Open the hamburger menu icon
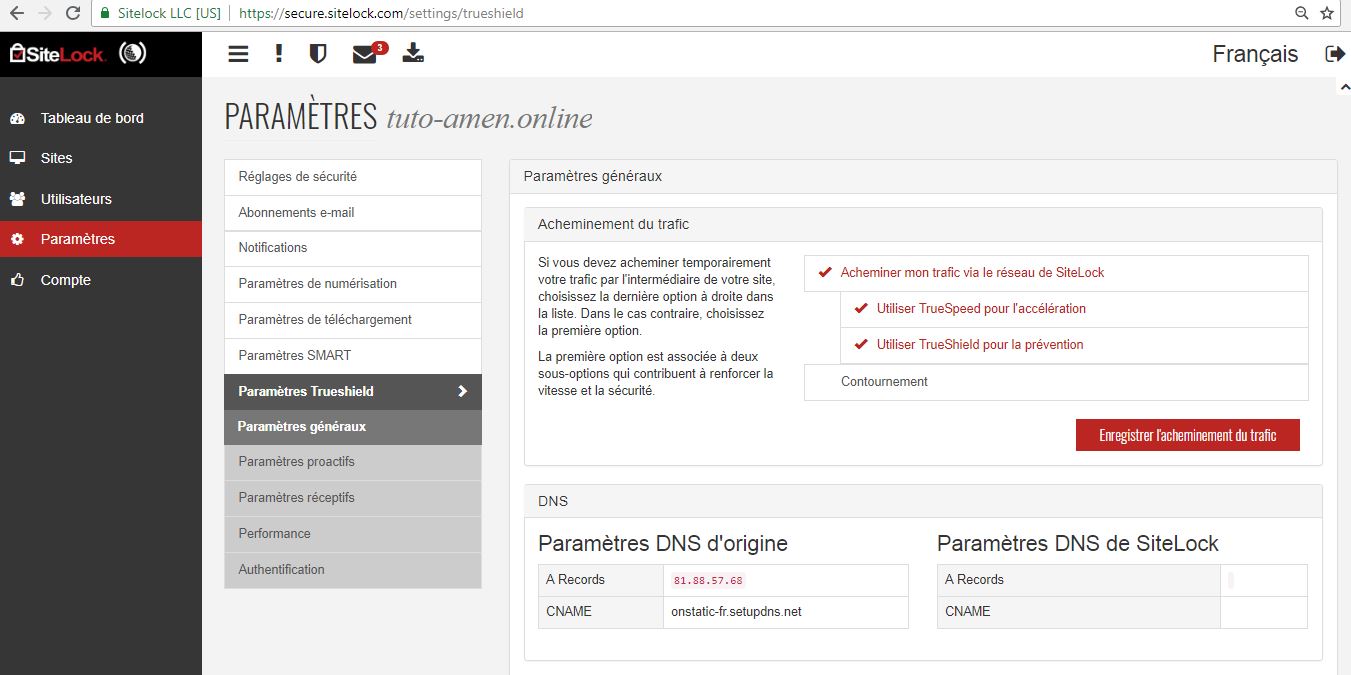Image resolution: width=1351 pixels, height=675 pixels. (x=238, y=54)
